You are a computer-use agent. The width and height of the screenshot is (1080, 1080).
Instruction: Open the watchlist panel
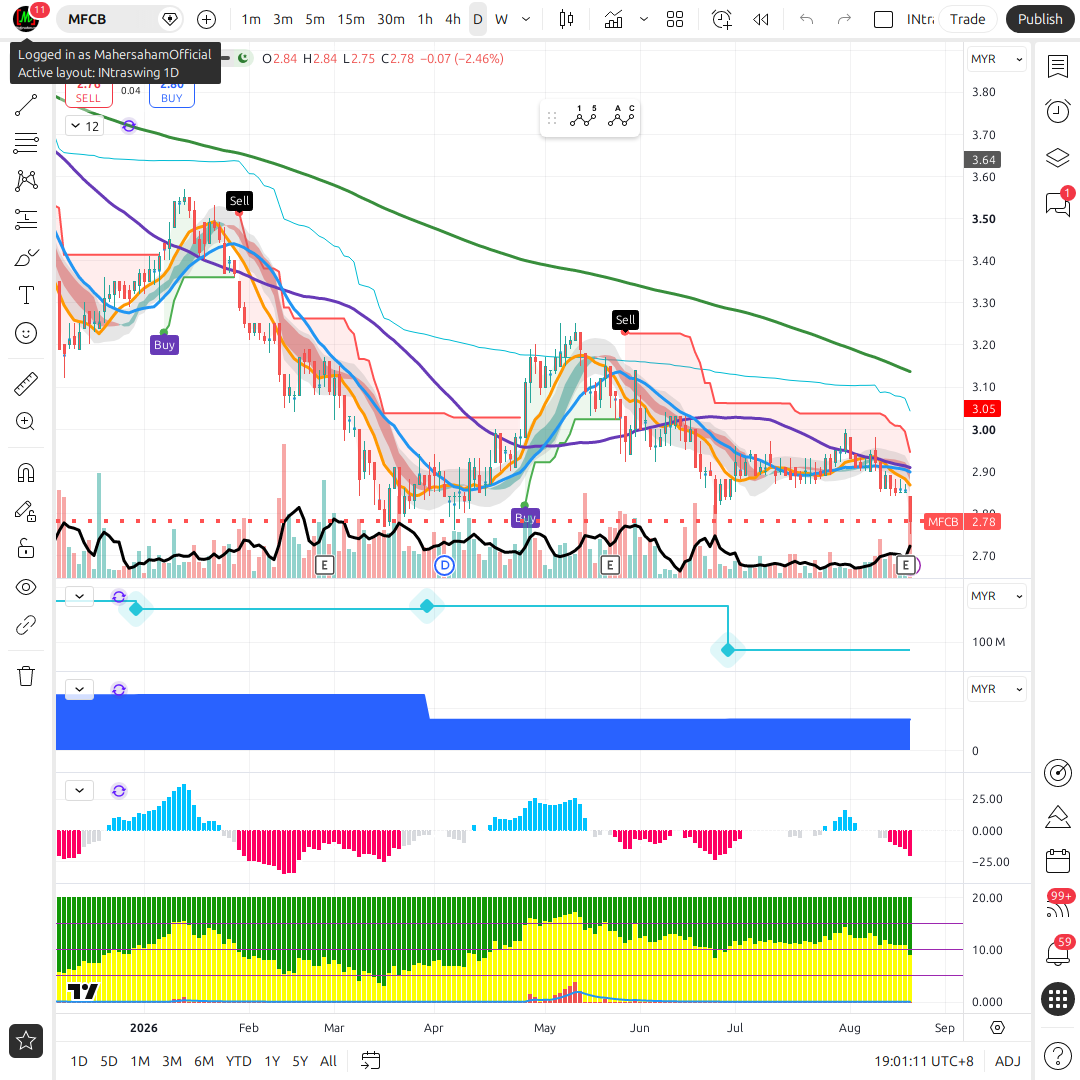(1058, 67)
